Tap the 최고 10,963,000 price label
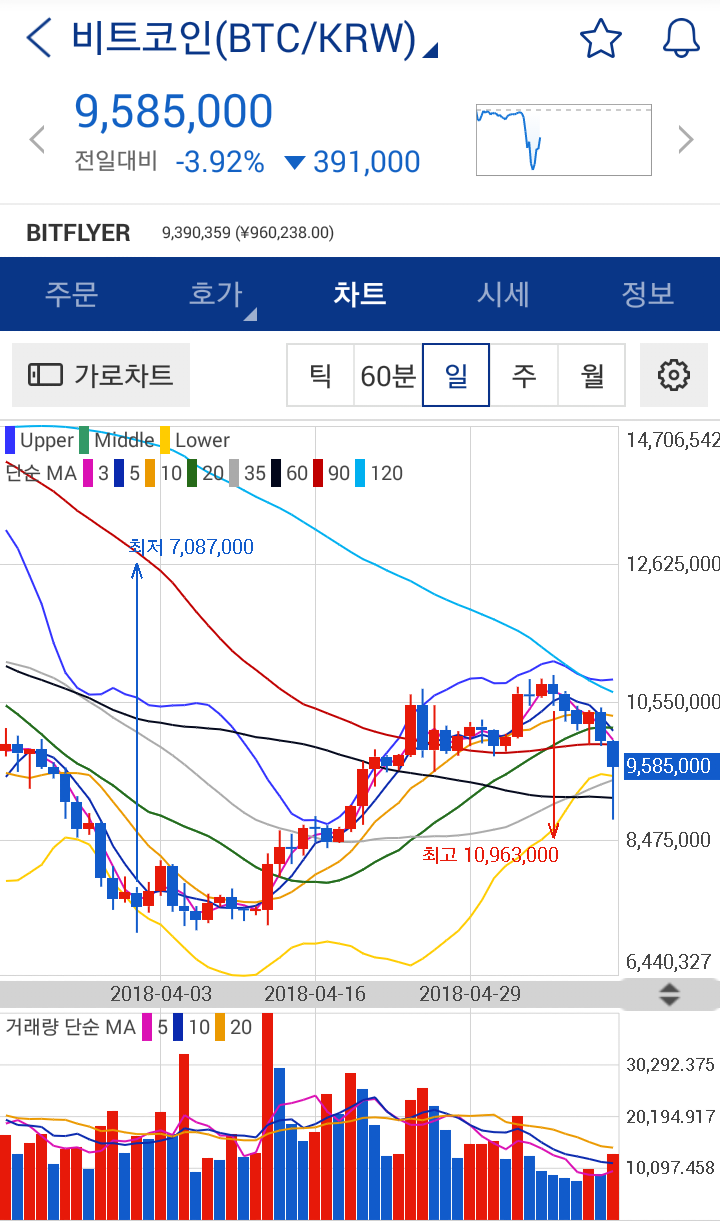Image resolution: width=720 pixels, height=1221 pixels. [490, 854]
